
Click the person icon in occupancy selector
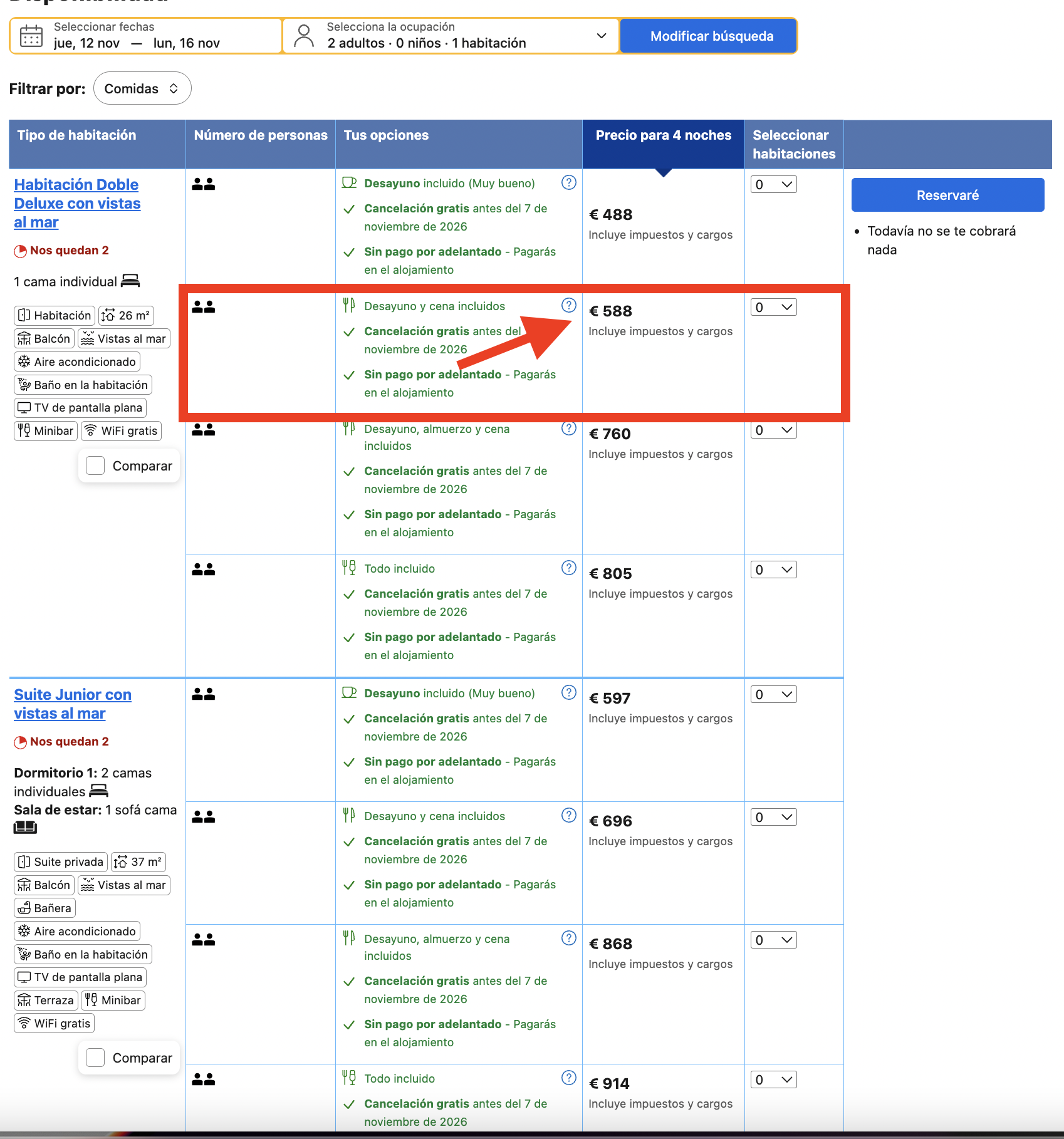click(304, 36)
